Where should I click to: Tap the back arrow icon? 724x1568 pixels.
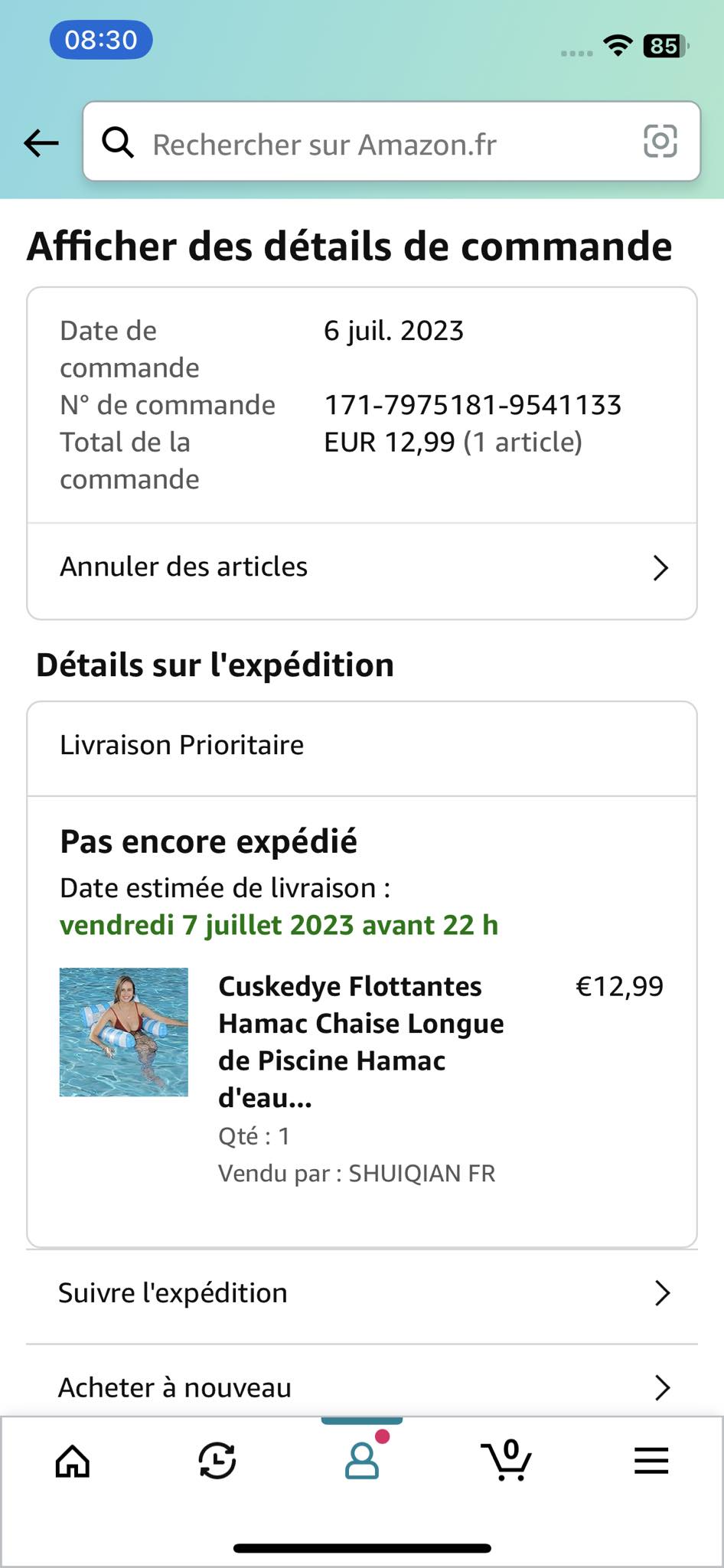point(41,142)
